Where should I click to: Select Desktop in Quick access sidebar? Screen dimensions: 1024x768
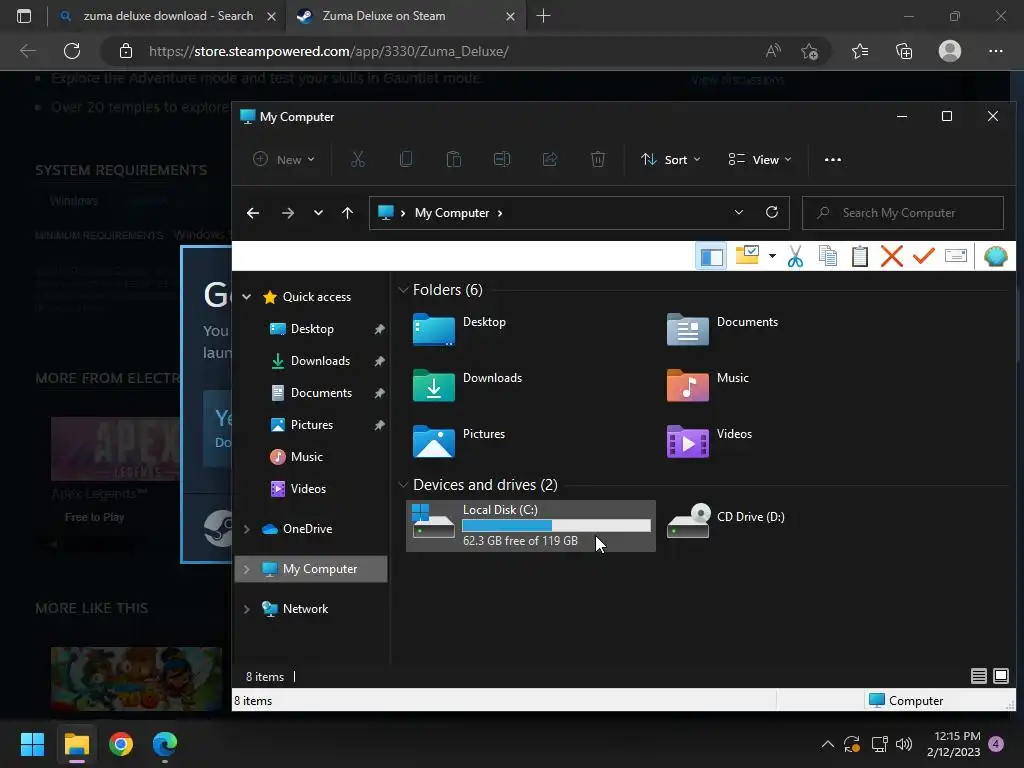[x=312, y=329]
